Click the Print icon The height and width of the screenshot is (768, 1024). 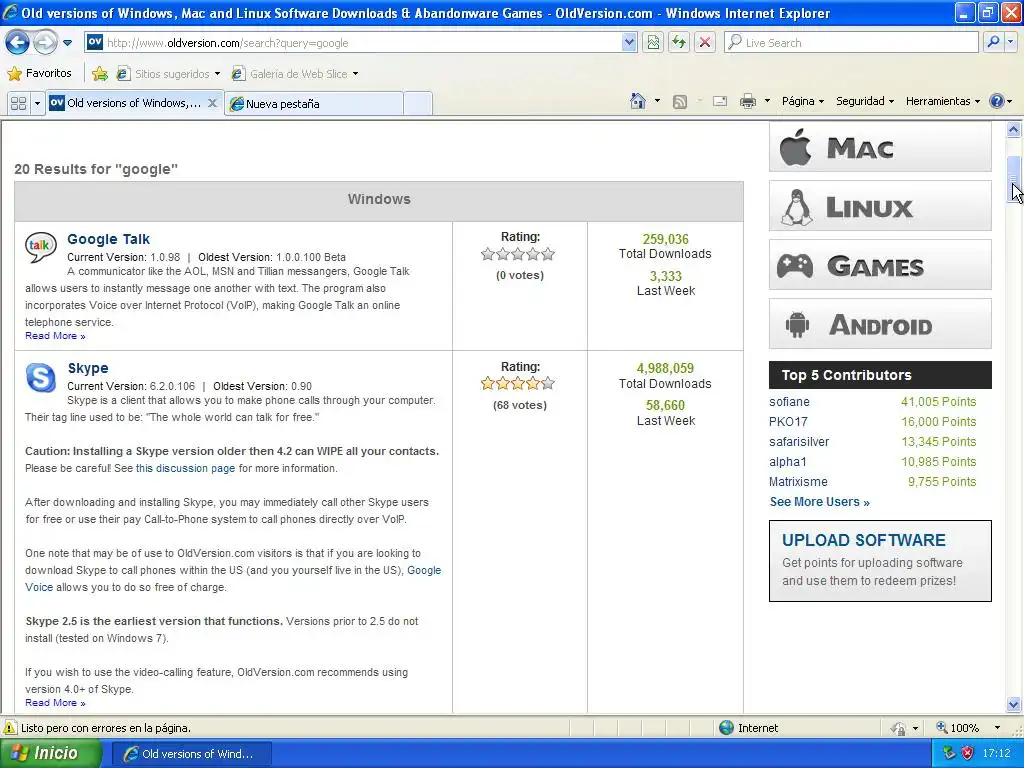[748, 101]
